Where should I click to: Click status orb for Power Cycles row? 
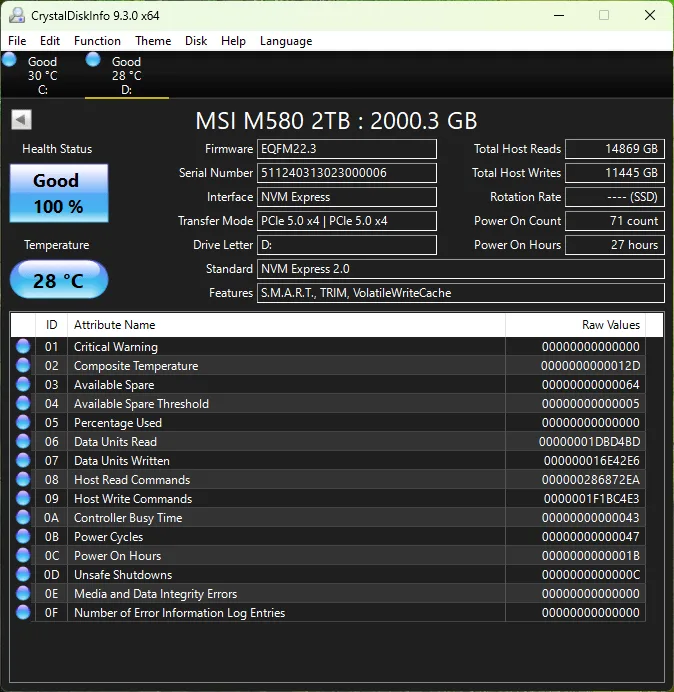tap(23, 536)
